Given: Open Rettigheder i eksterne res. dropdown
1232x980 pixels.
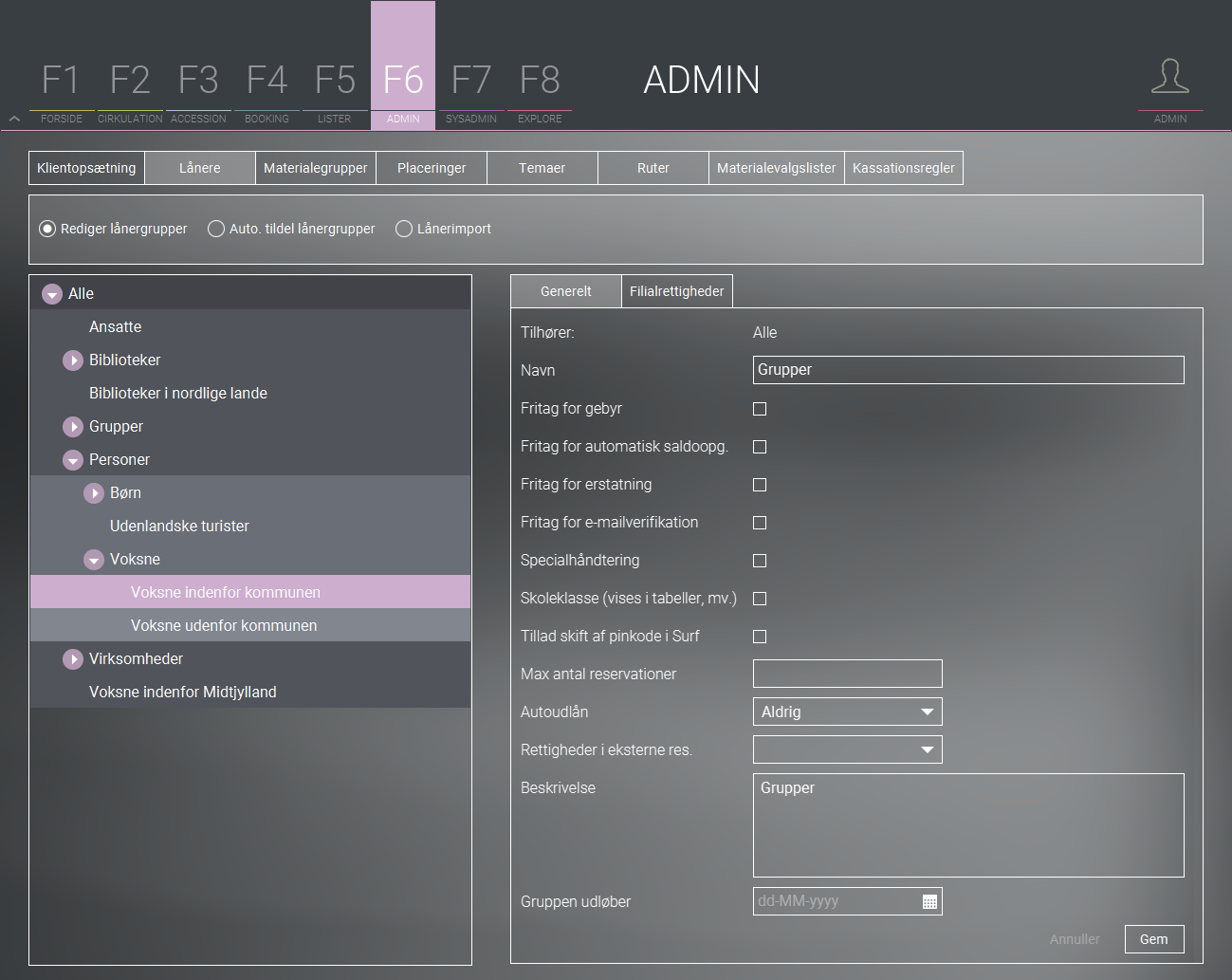Looking at the screenshot, I should 848,749.
